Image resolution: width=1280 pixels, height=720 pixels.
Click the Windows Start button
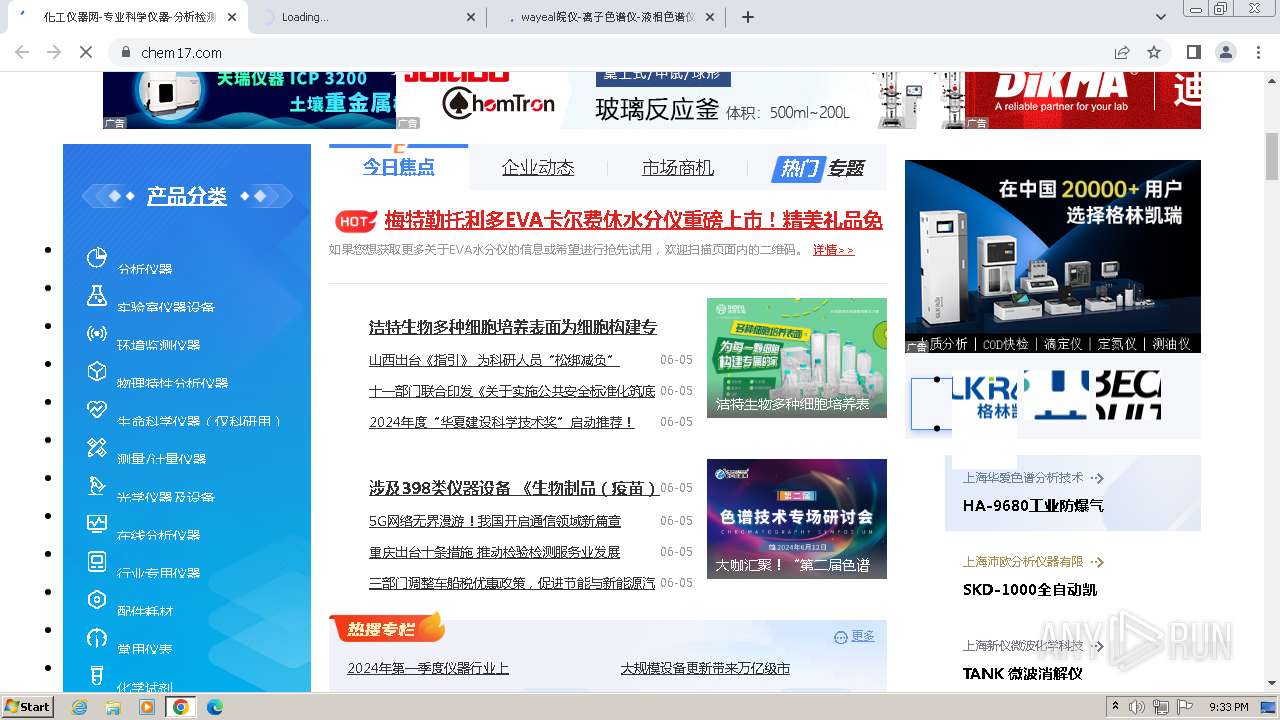point(28,707)
